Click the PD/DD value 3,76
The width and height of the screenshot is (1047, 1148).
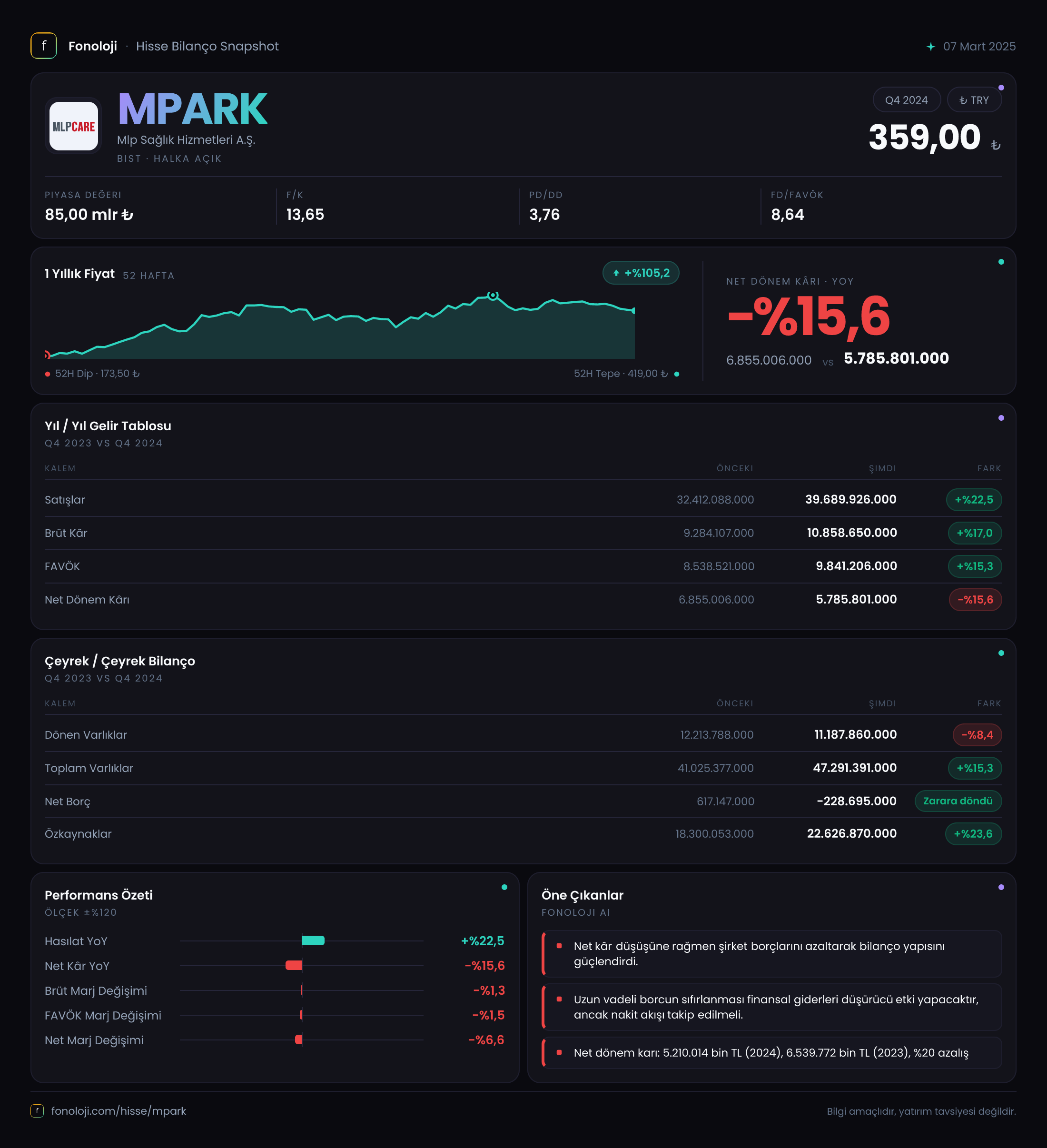(544, 215)
